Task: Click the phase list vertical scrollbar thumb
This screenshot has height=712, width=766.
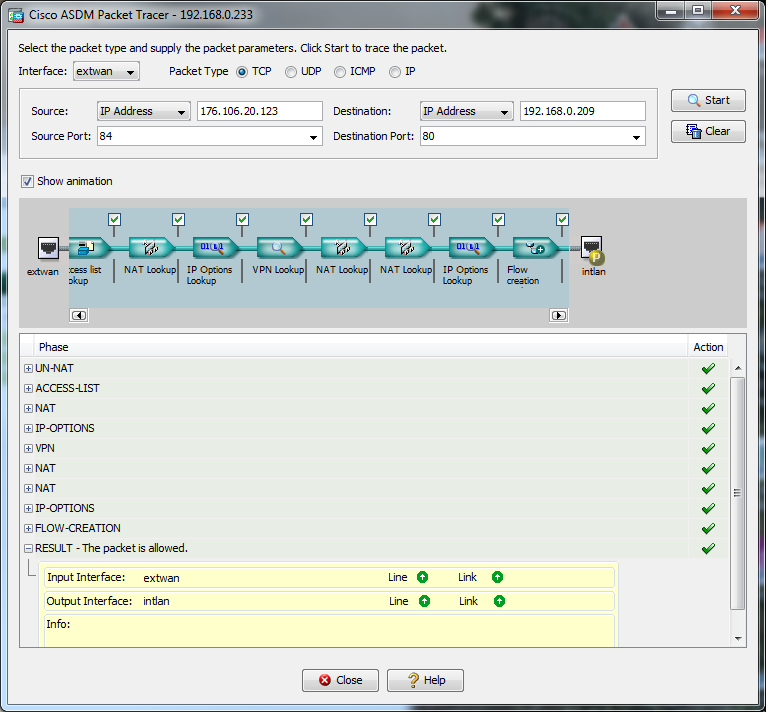Action: (x=738, y=493)
